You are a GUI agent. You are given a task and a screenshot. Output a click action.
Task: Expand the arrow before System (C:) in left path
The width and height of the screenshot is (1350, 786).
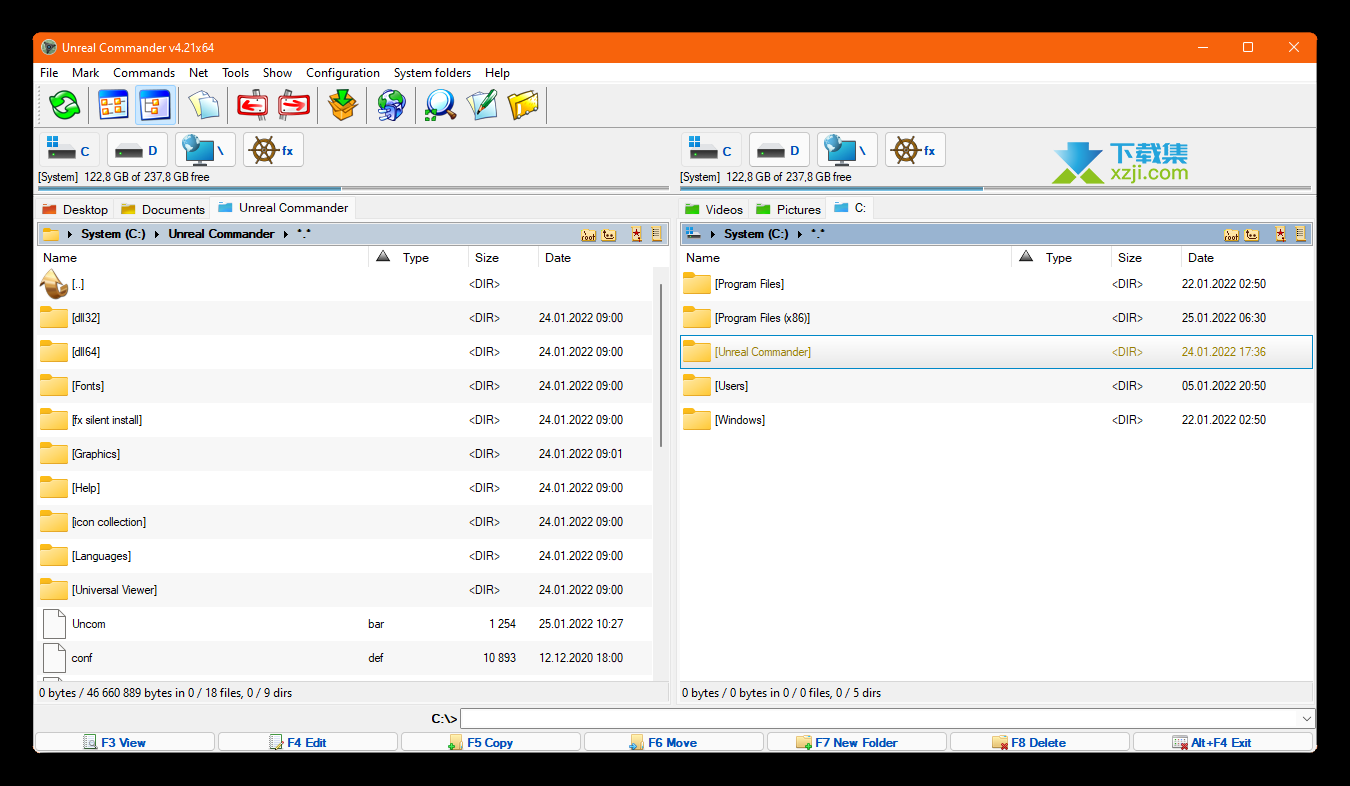[70, 234]
